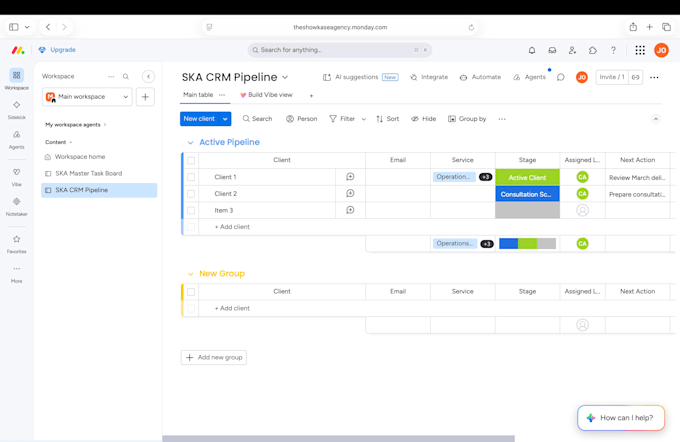680x442 pixels.
Task: Check the Client 2 row checkbox
Action: [x=191, y=193]
